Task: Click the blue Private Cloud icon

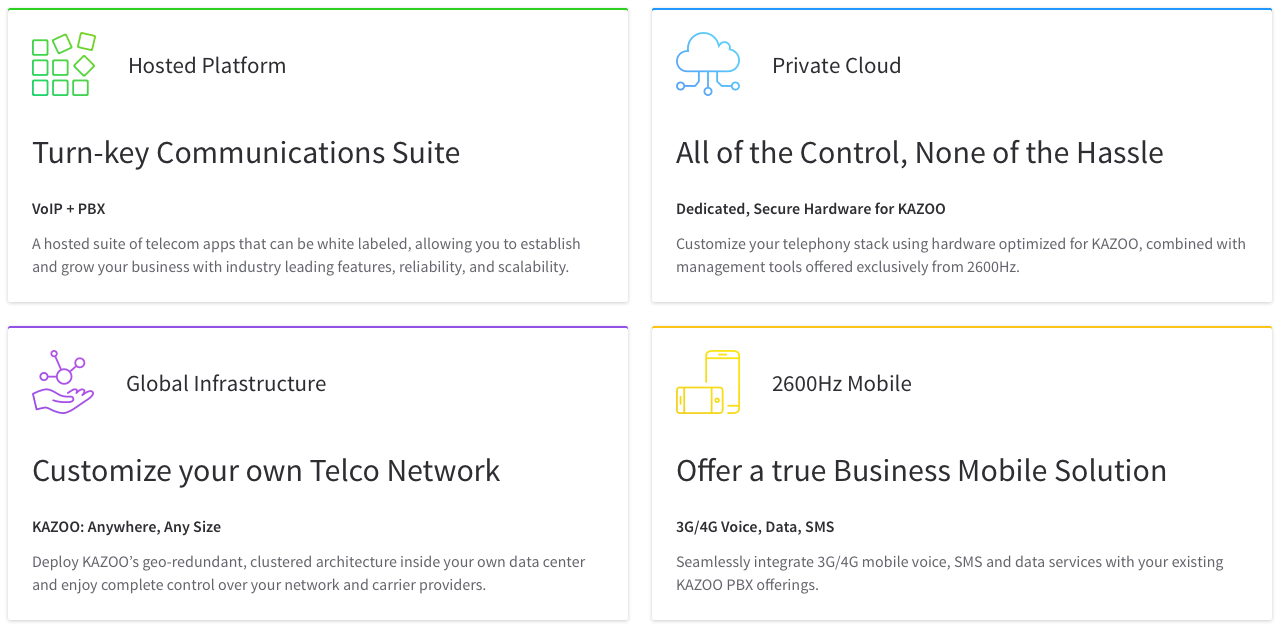Action: pos(708,64)
